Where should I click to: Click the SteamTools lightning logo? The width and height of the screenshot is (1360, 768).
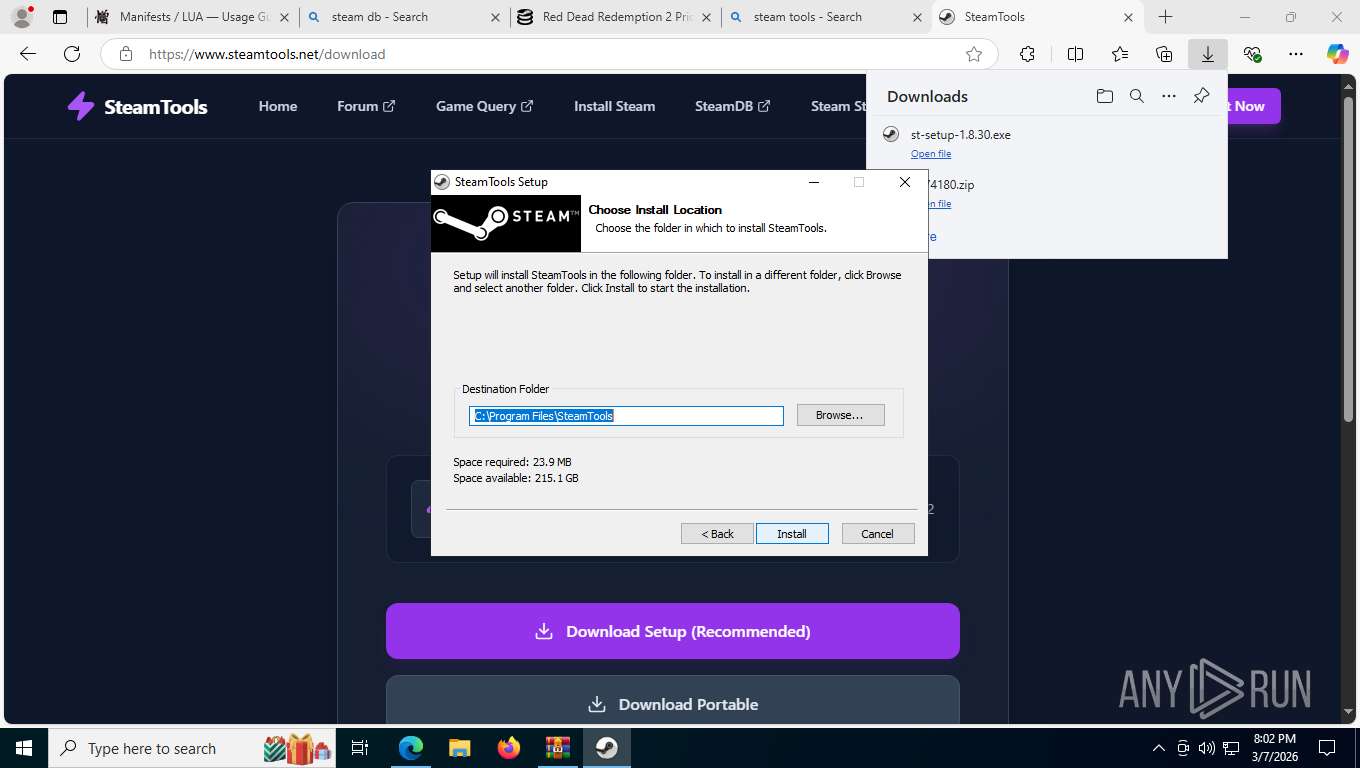tap(80, 106)
